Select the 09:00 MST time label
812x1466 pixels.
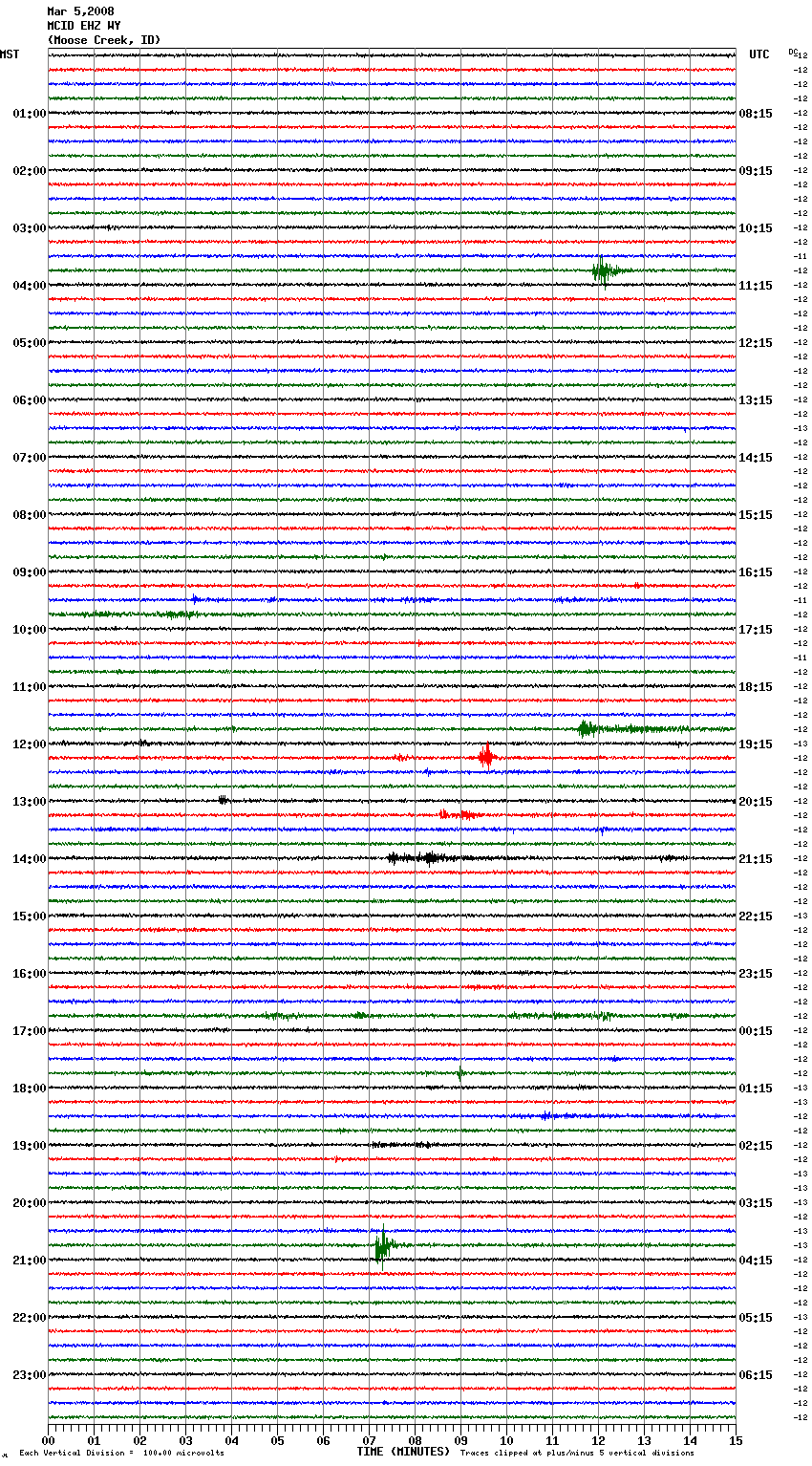pyautogui.click(x=30, y=572)
